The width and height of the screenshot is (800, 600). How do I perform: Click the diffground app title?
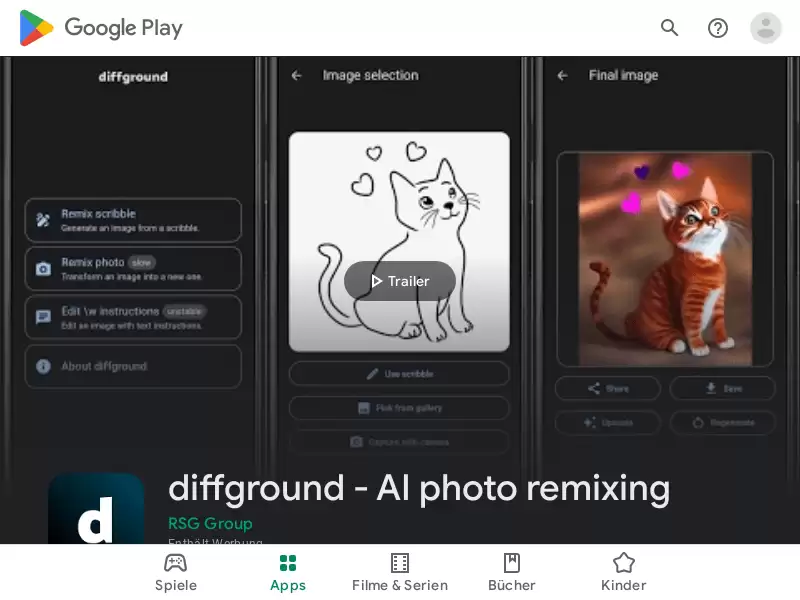[x=419, y=488]
